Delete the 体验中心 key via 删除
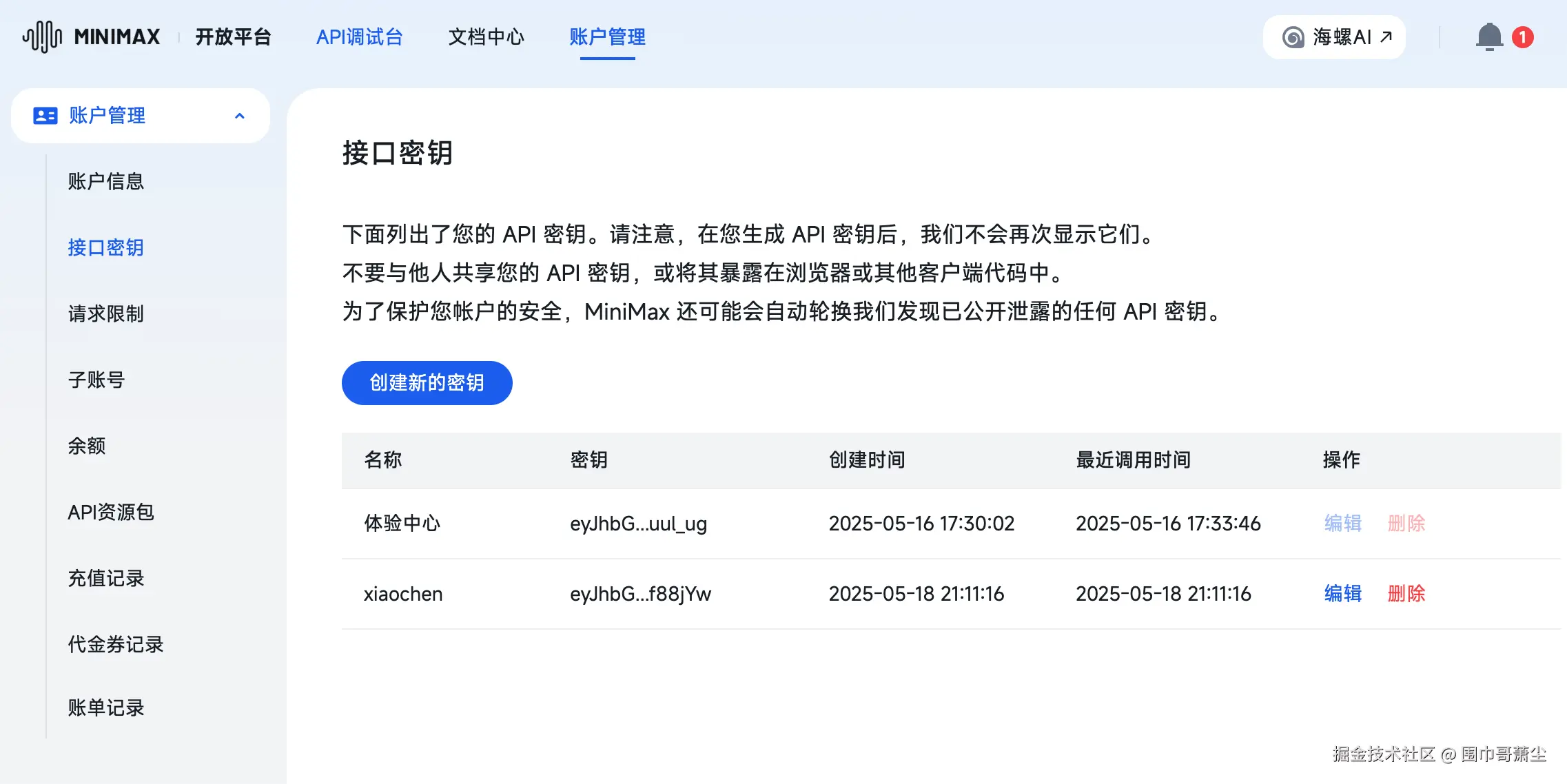Viewport: 1567px width, 784px height. coord(1406,523)
